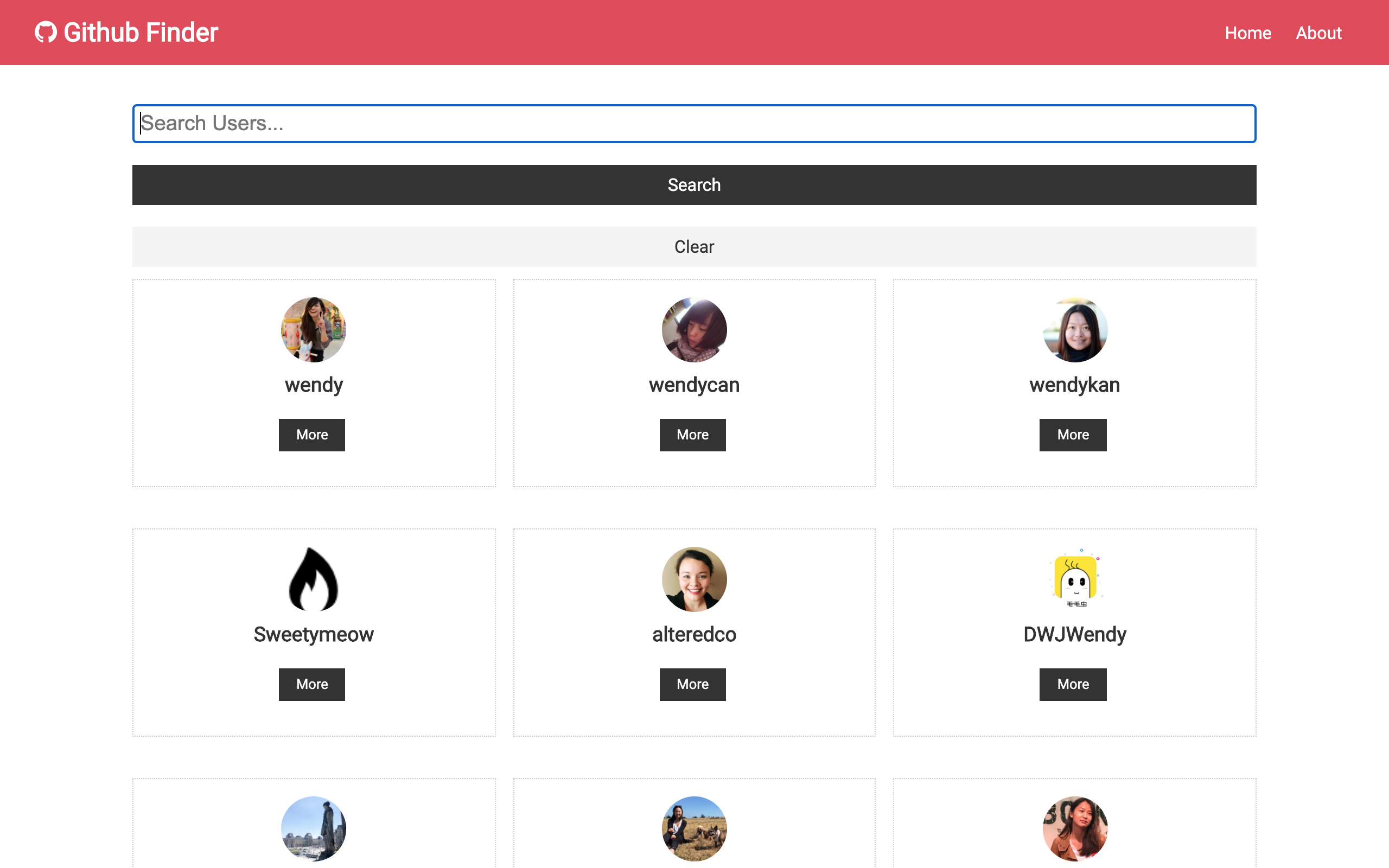Focus the Search Users input field
This screenshot has width=1389, height=868.
[693, 124]
